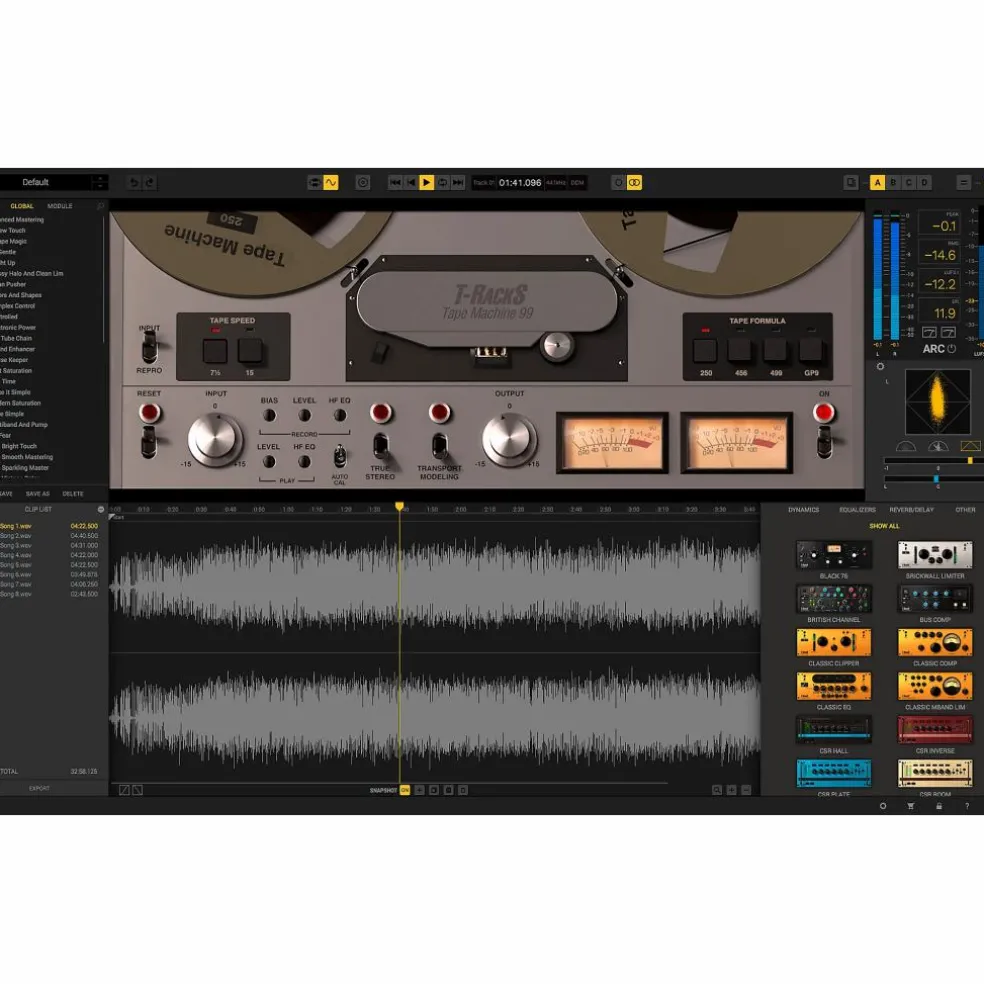984x984 pixels.
Task: Select the Tube Chain preset
Action: coord(16,338)
